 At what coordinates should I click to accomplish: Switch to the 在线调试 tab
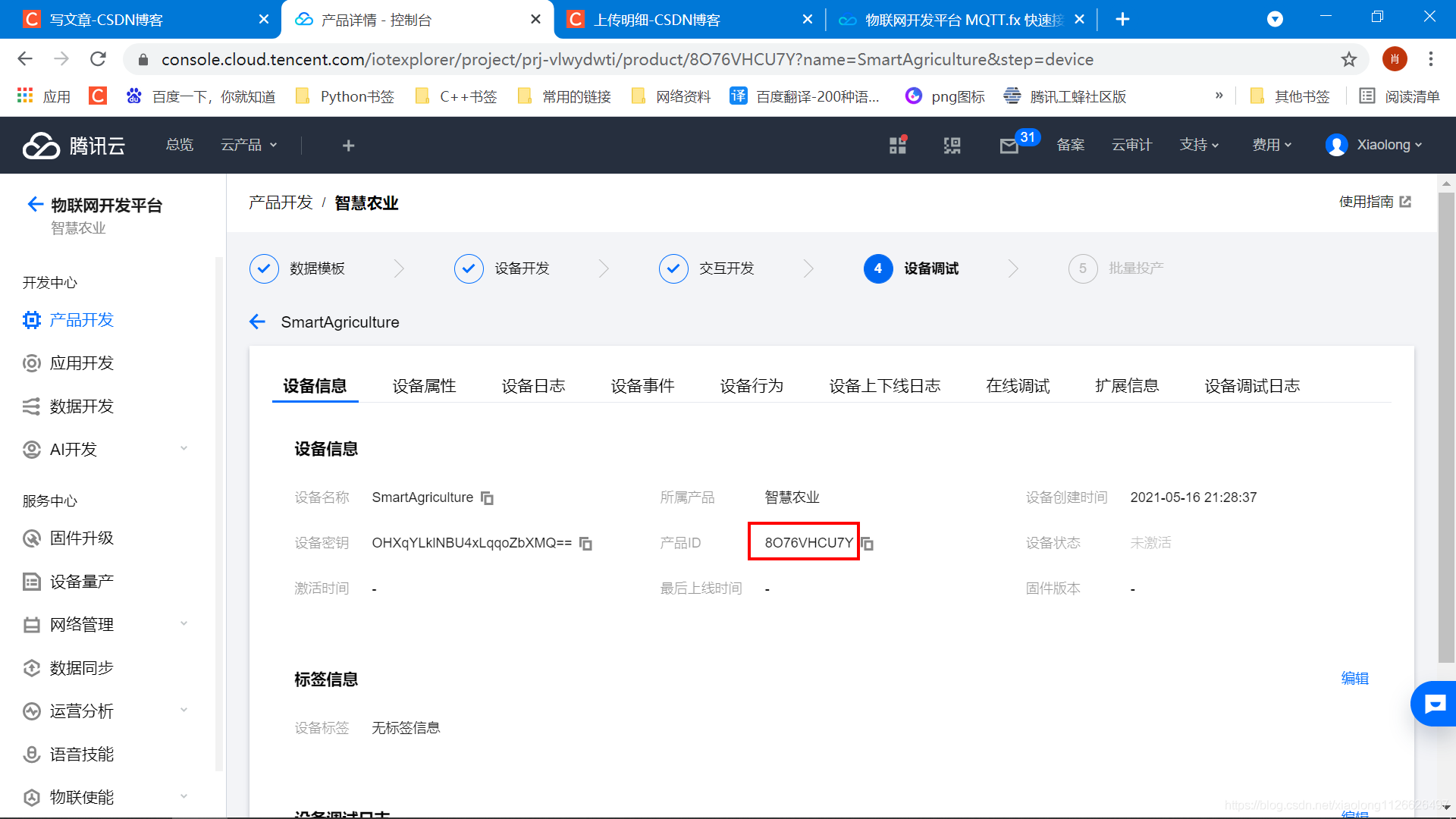click(1018, 386)
